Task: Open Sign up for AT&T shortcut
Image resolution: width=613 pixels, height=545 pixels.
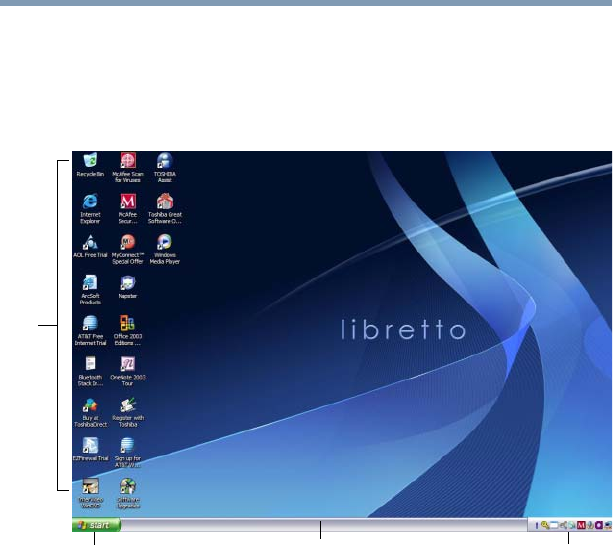Action: point(128,453)
